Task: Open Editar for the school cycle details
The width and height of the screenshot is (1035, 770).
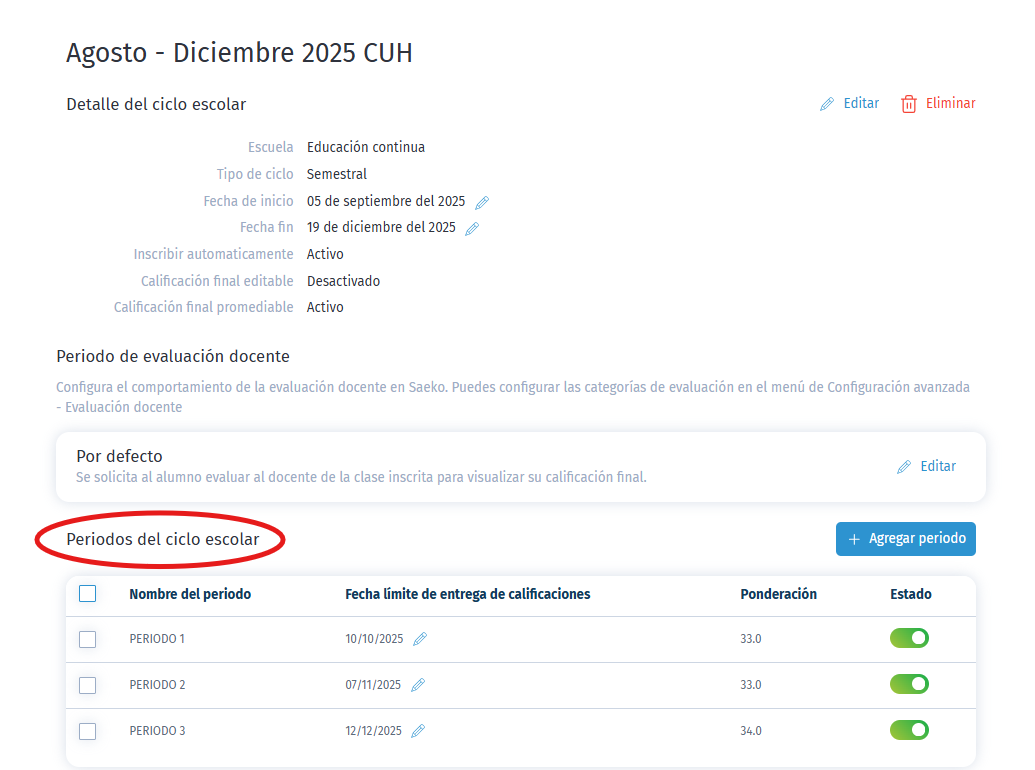Action: pos(850,104)
